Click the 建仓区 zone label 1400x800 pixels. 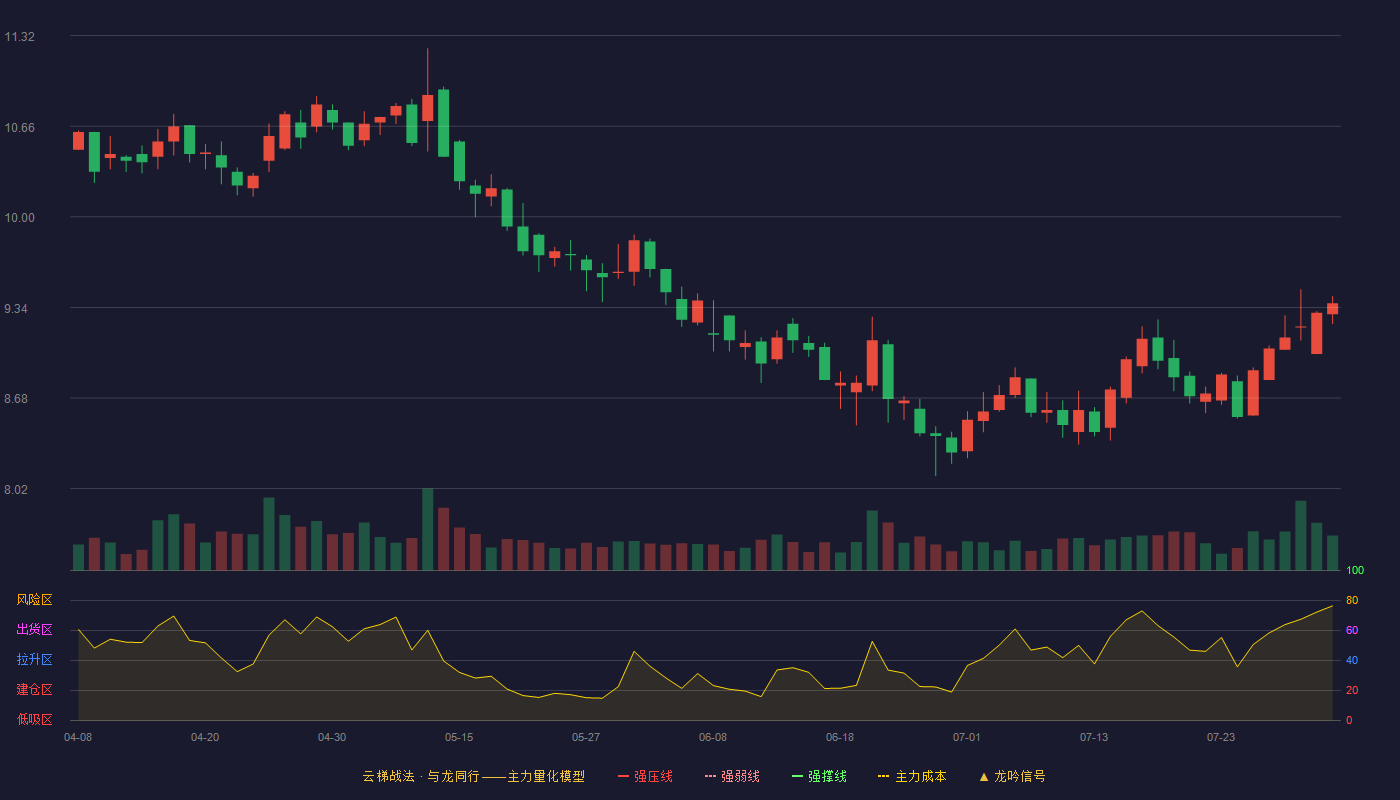tap(34, 690)
